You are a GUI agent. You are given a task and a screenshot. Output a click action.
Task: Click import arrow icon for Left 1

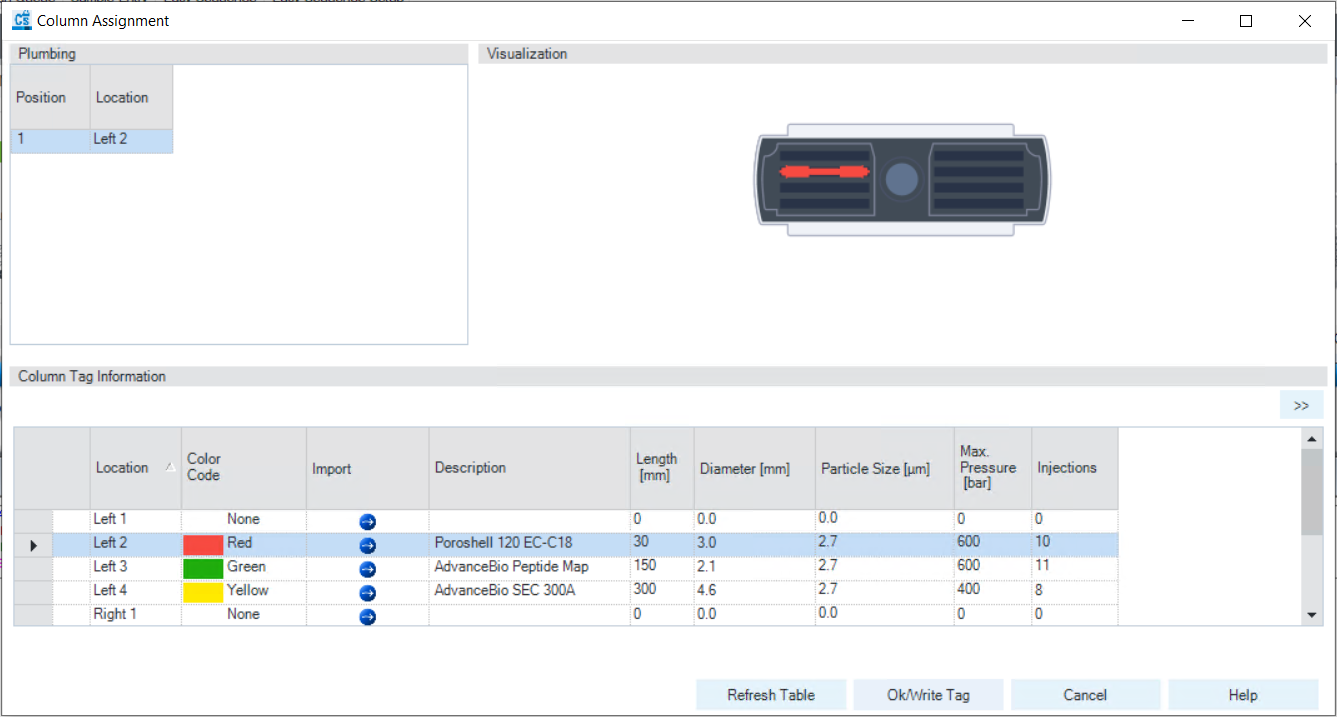click(367, 521)
